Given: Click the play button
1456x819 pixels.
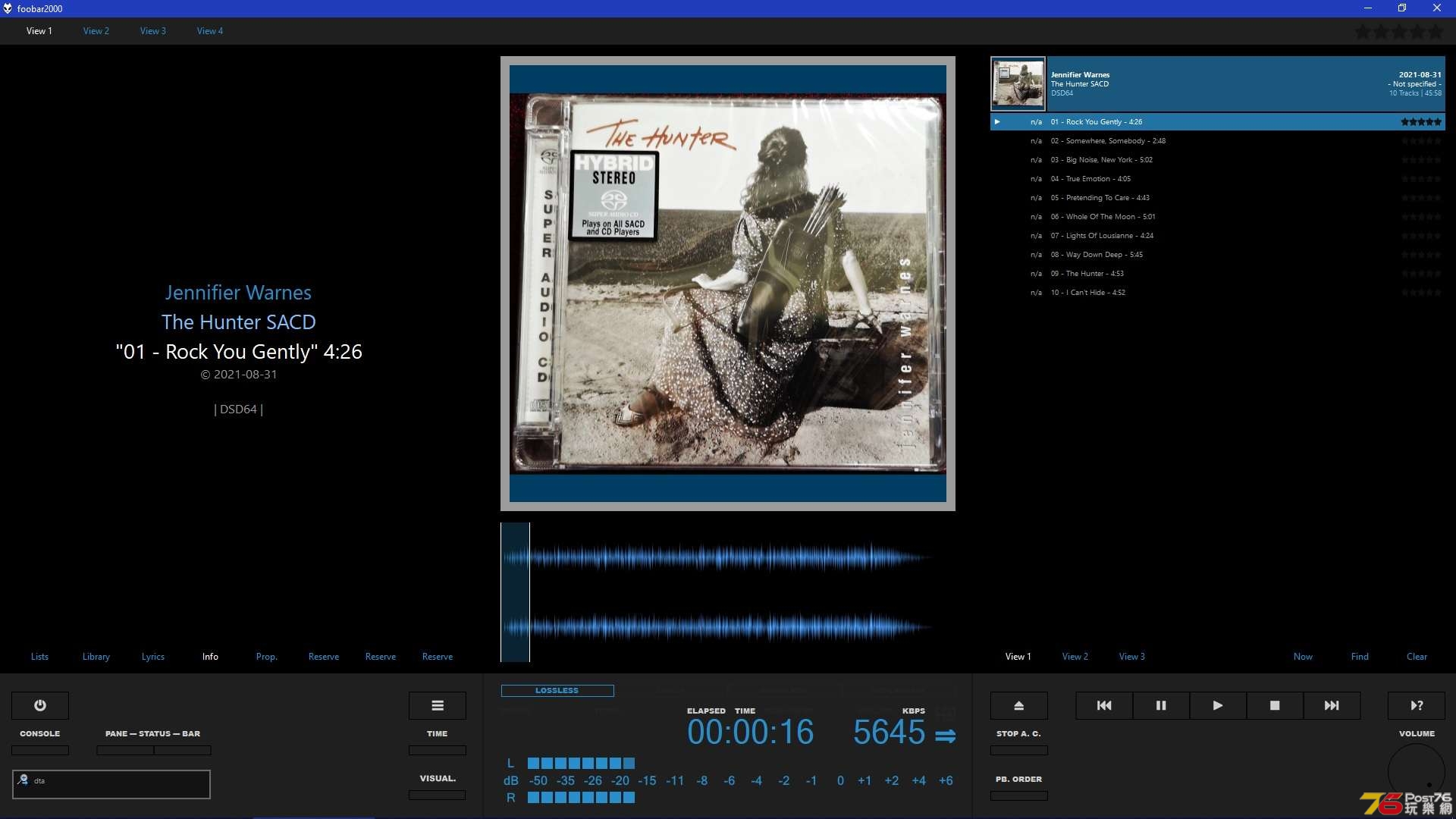Looking at the screenshot, I should (1218, 705).
